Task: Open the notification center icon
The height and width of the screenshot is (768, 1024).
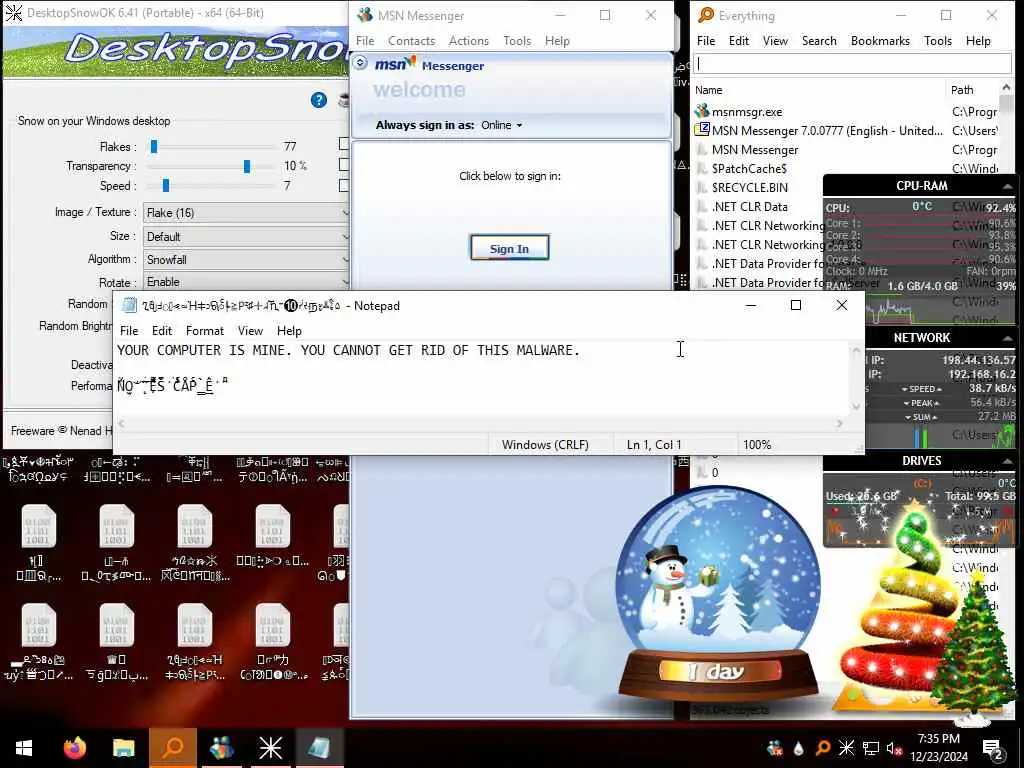Action: pyautogui.click(x=992, y=750)
